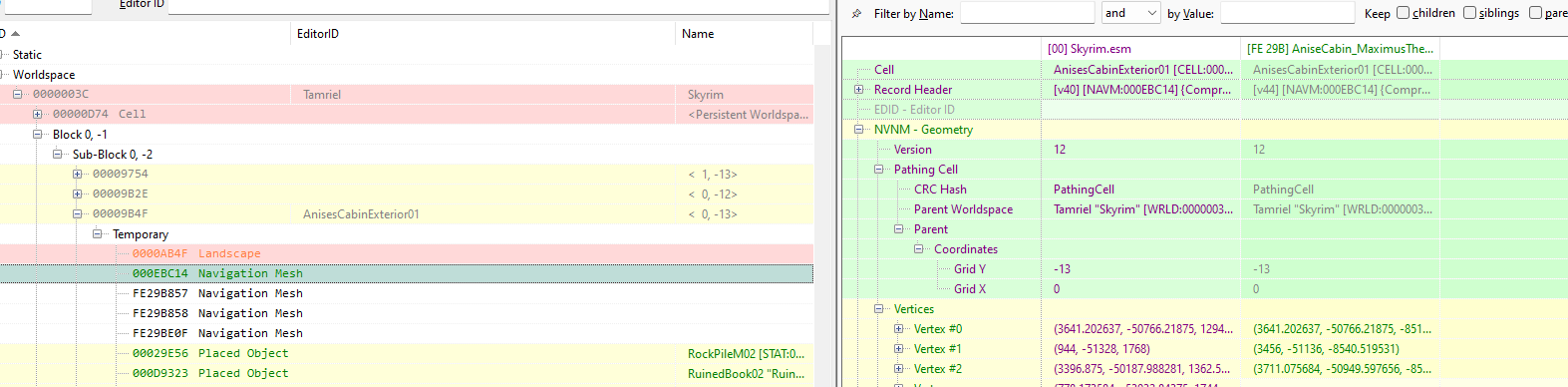Collapse the Pathing Cell node
Viewport: 1568px width, 387px height.
coord(879,170)
